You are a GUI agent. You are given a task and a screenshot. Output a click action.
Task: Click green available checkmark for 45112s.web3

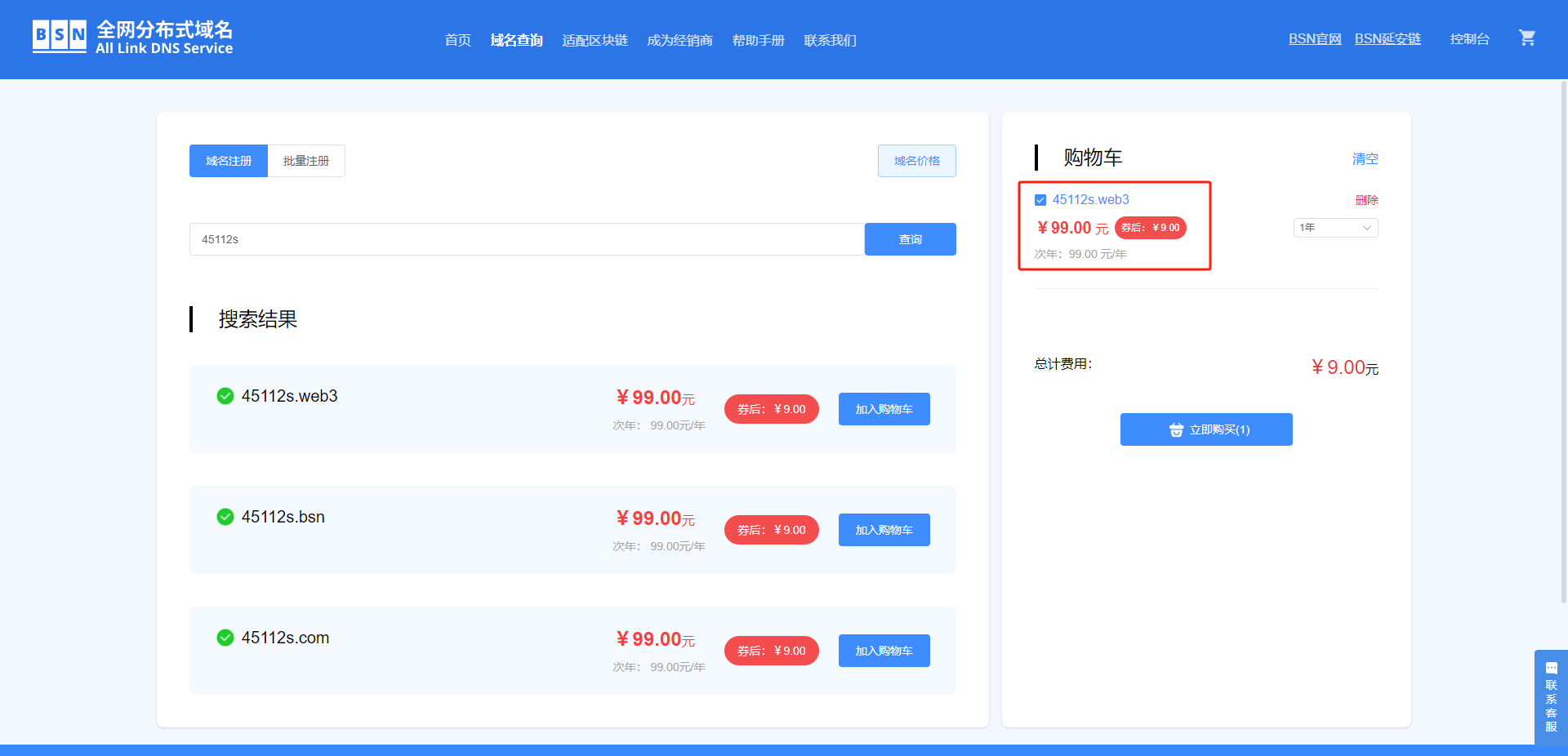point(225,396)
